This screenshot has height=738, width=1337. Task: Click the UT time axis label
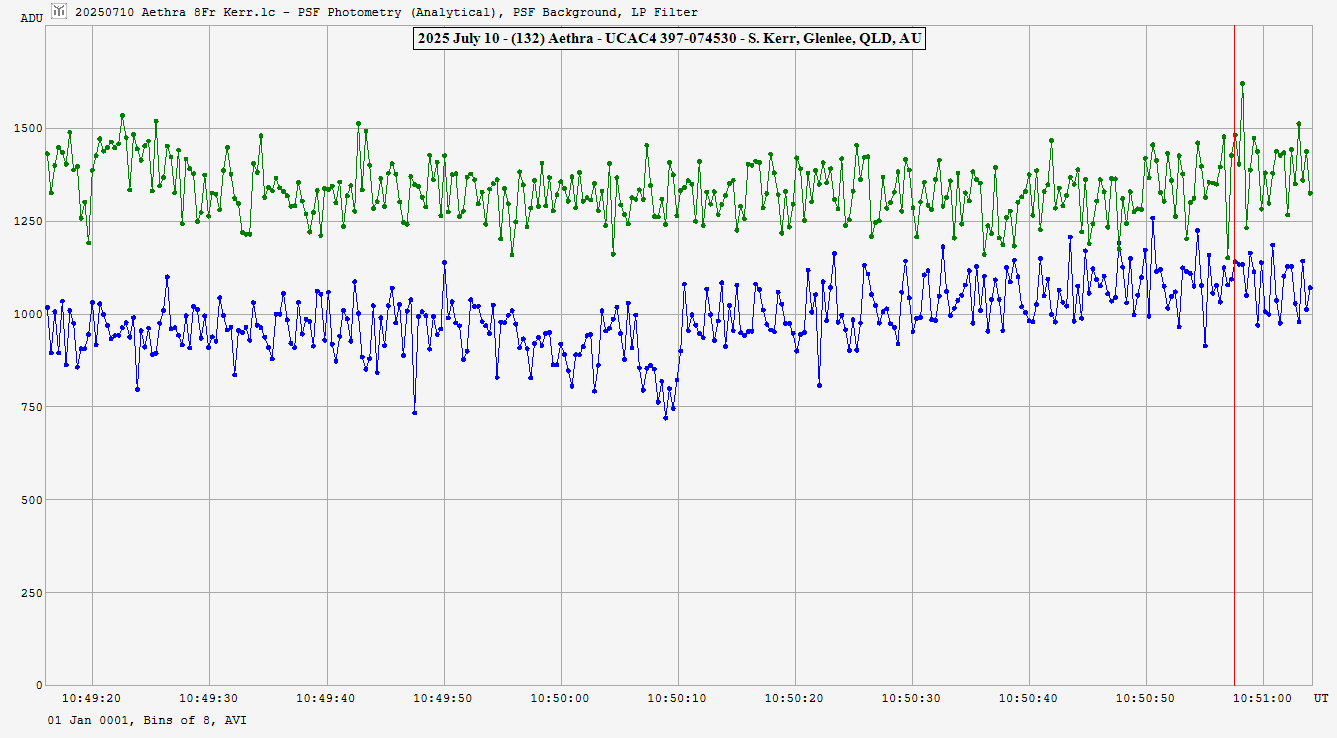coord(1320,698)
